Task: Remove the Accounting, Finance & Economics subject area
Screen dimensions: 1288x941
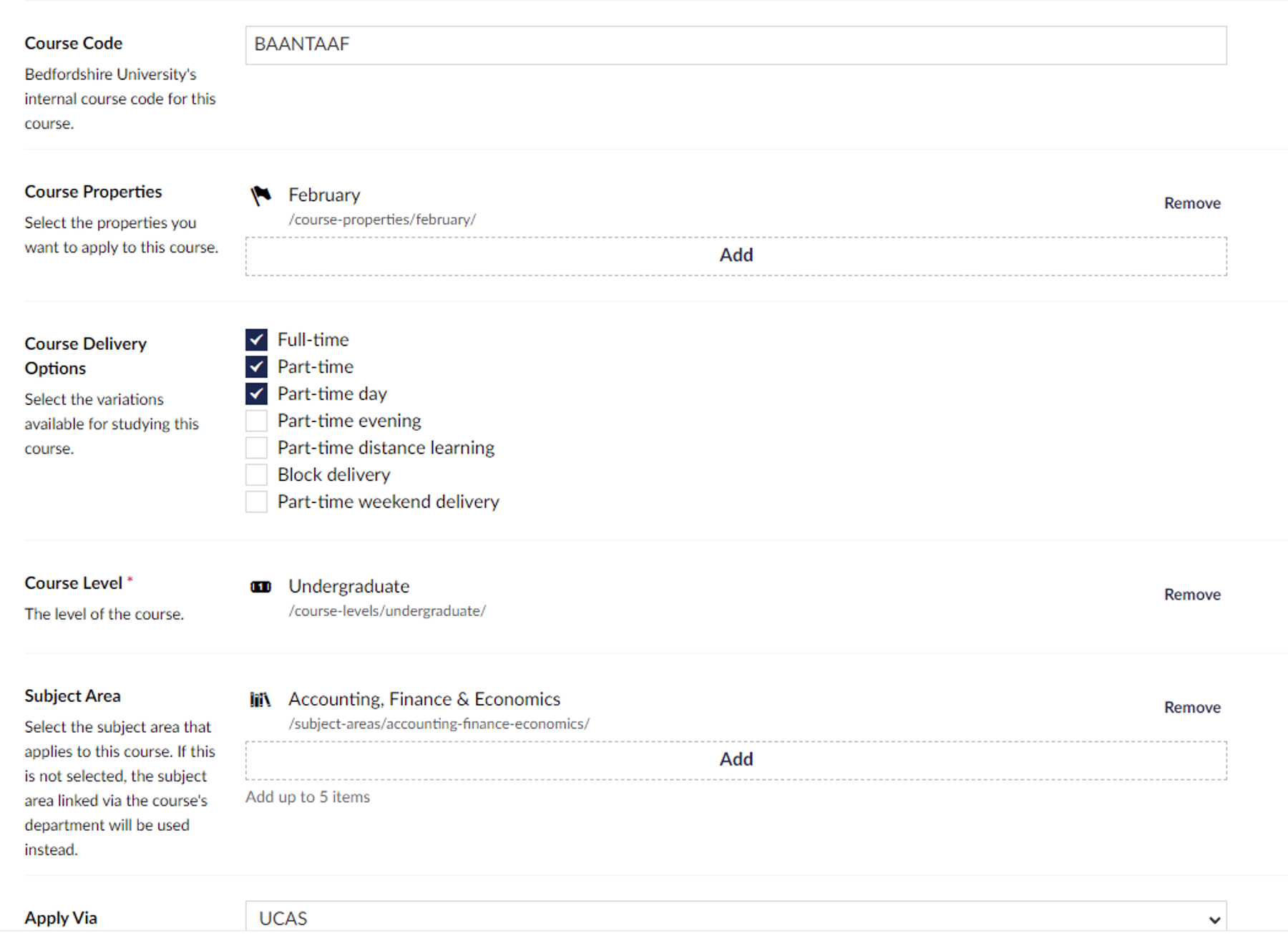Action: [x=1191, y=707]
